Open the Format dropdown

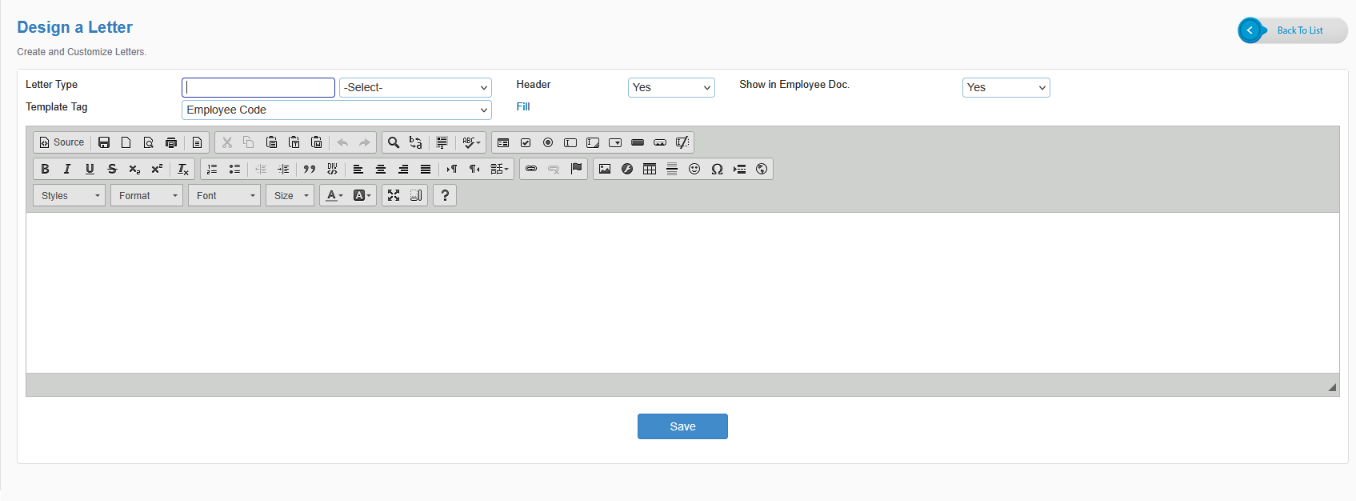click(147, 195)
